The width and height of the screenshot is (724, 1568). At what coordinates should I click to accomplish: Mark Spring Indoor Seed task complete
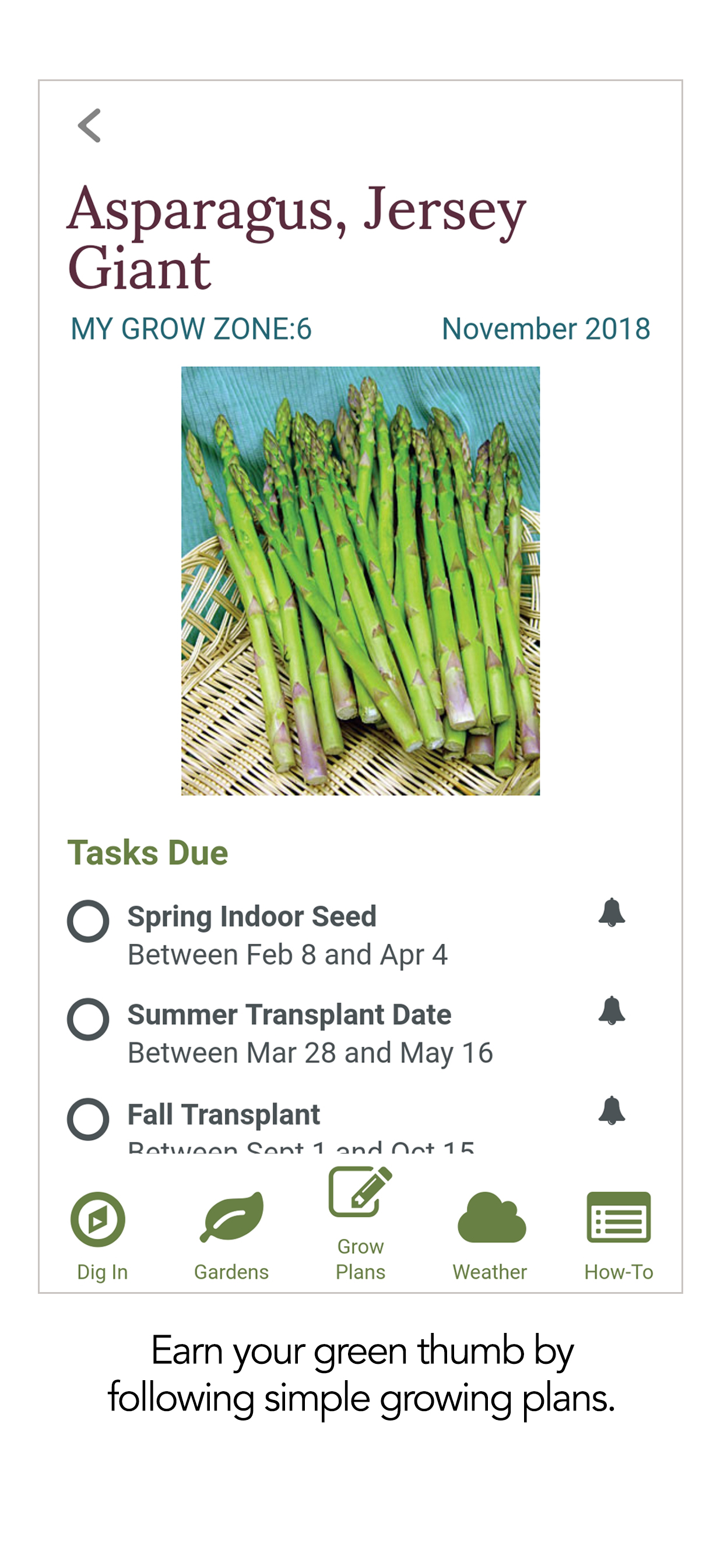tap(88, 921)
